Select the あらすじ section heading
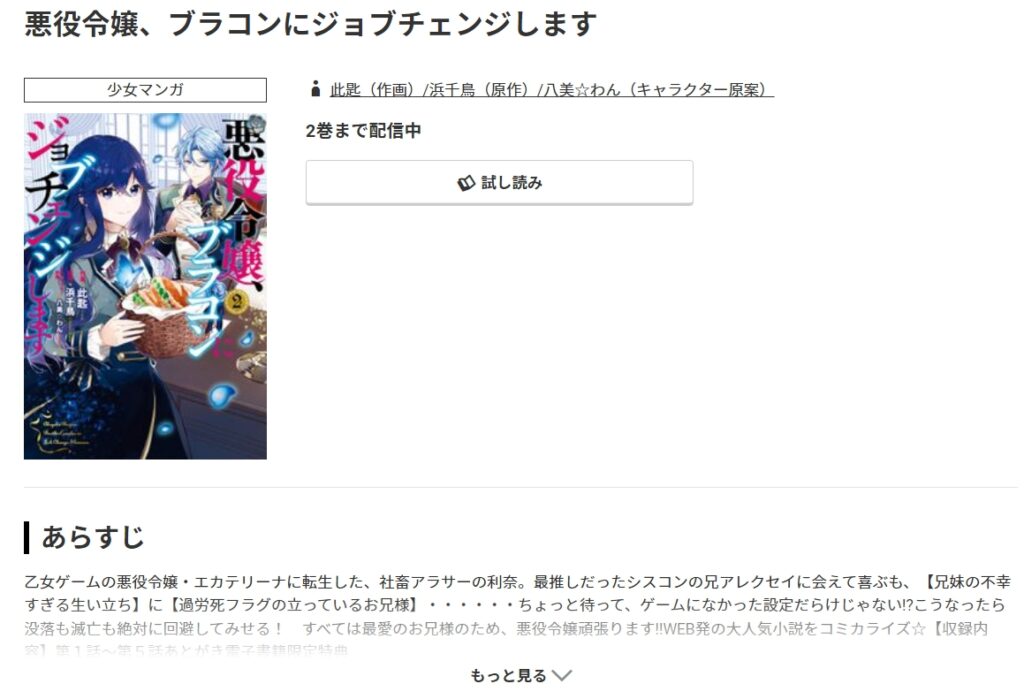1024x699 pixels. pos(92,537)
